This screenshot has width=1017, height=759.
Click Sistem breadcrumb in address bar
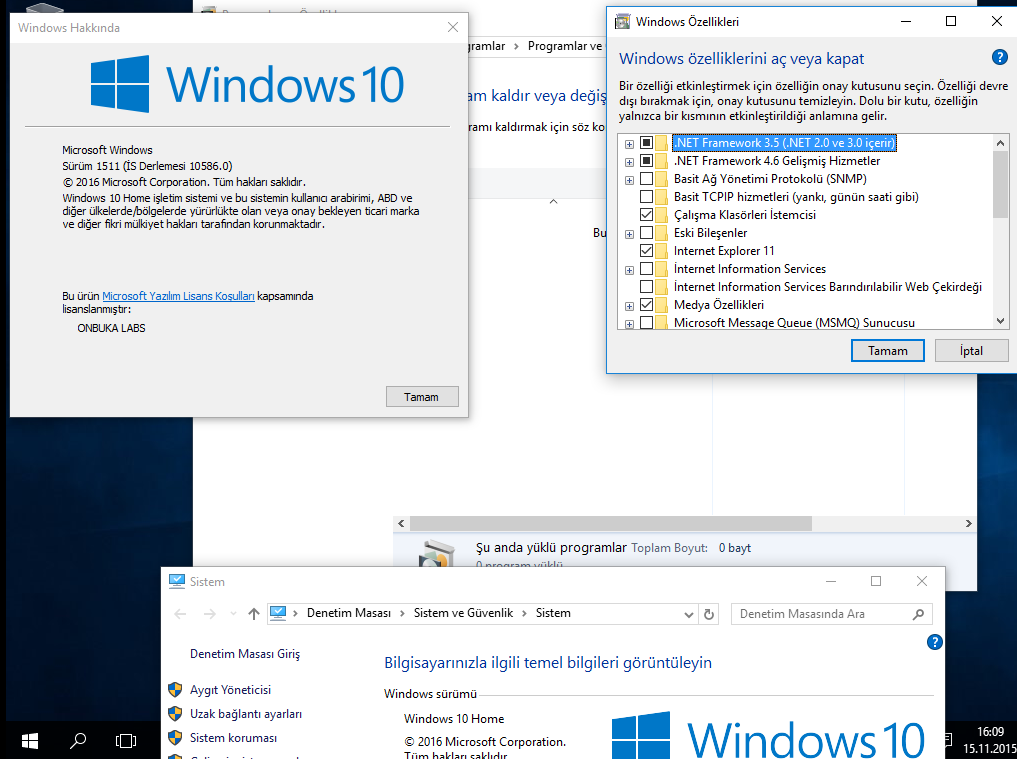pyautogui.click(x=553, y=613)
